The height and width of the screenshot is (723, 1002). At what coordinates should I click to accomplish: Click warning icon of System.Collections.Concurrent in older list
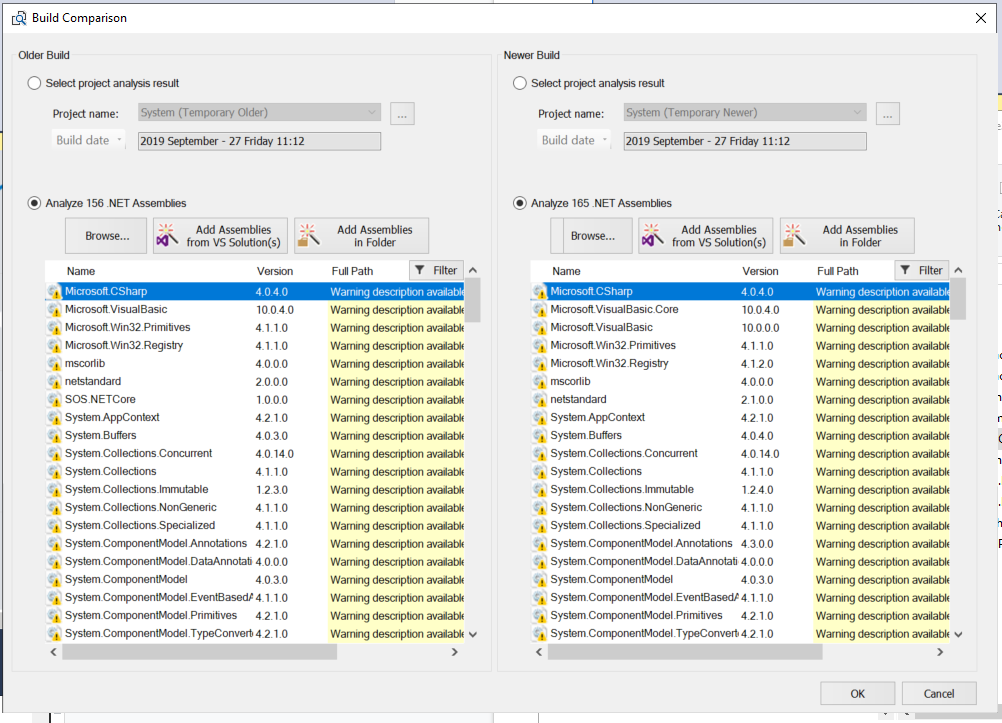coord(54,454)
